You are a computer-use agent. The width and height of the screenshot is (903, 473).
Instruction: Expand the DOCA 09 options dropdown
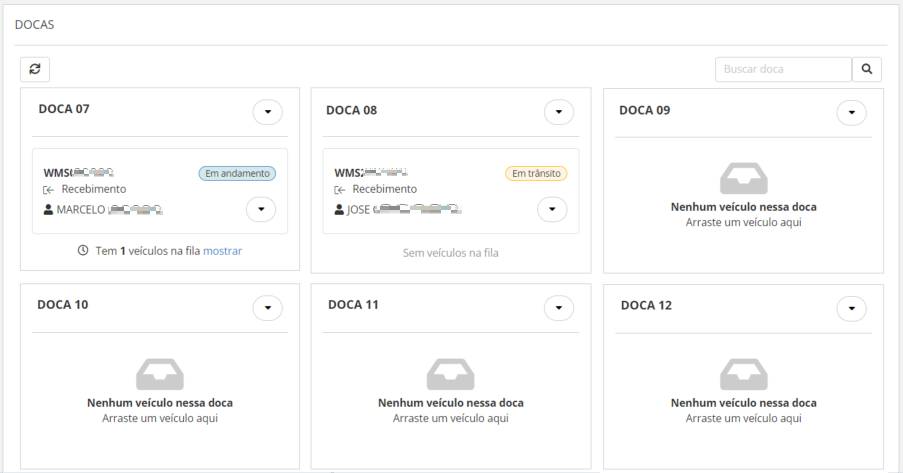(851, 112)
